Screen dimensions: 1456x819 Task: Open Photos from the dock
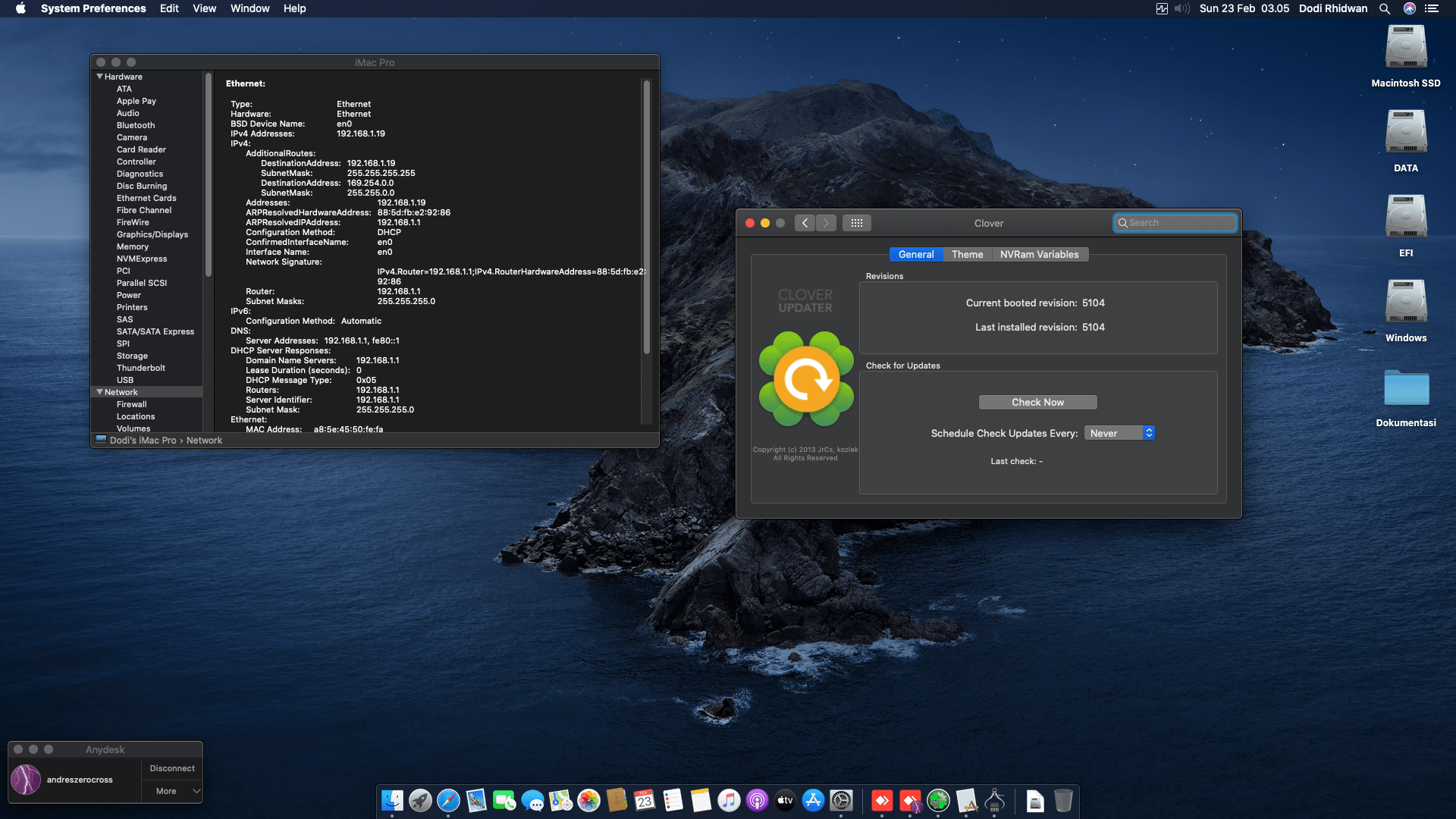click(x=588, y=800)
